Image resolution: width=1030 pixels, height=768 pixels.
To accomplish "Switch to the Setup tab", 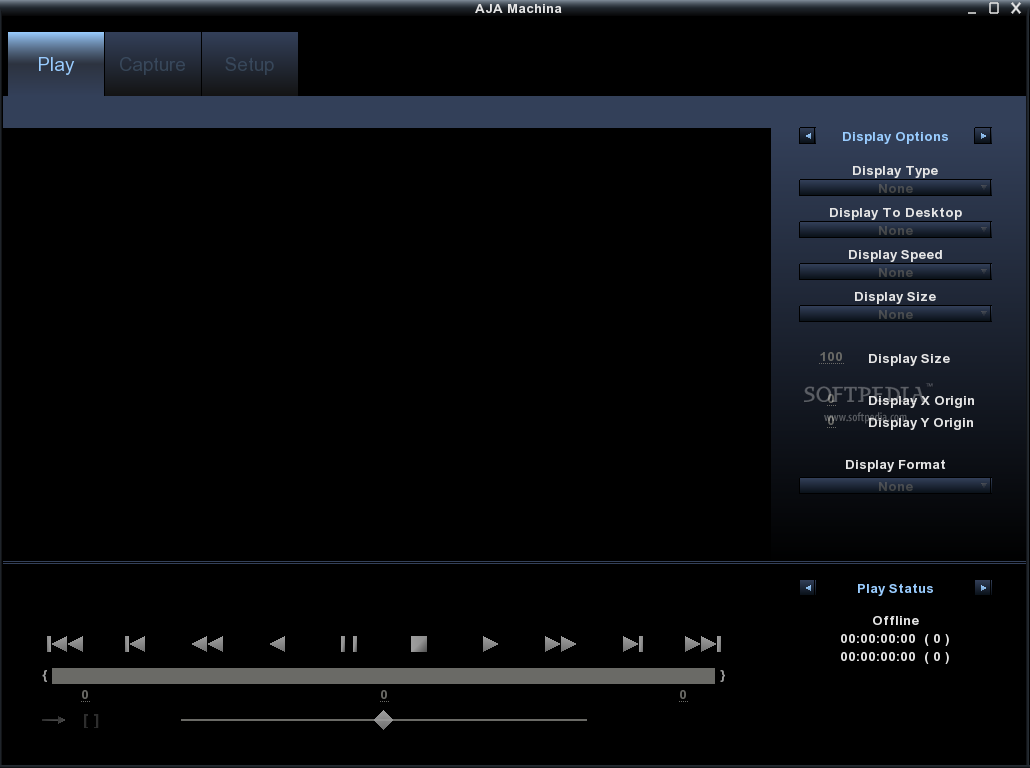I will point(250,64).
